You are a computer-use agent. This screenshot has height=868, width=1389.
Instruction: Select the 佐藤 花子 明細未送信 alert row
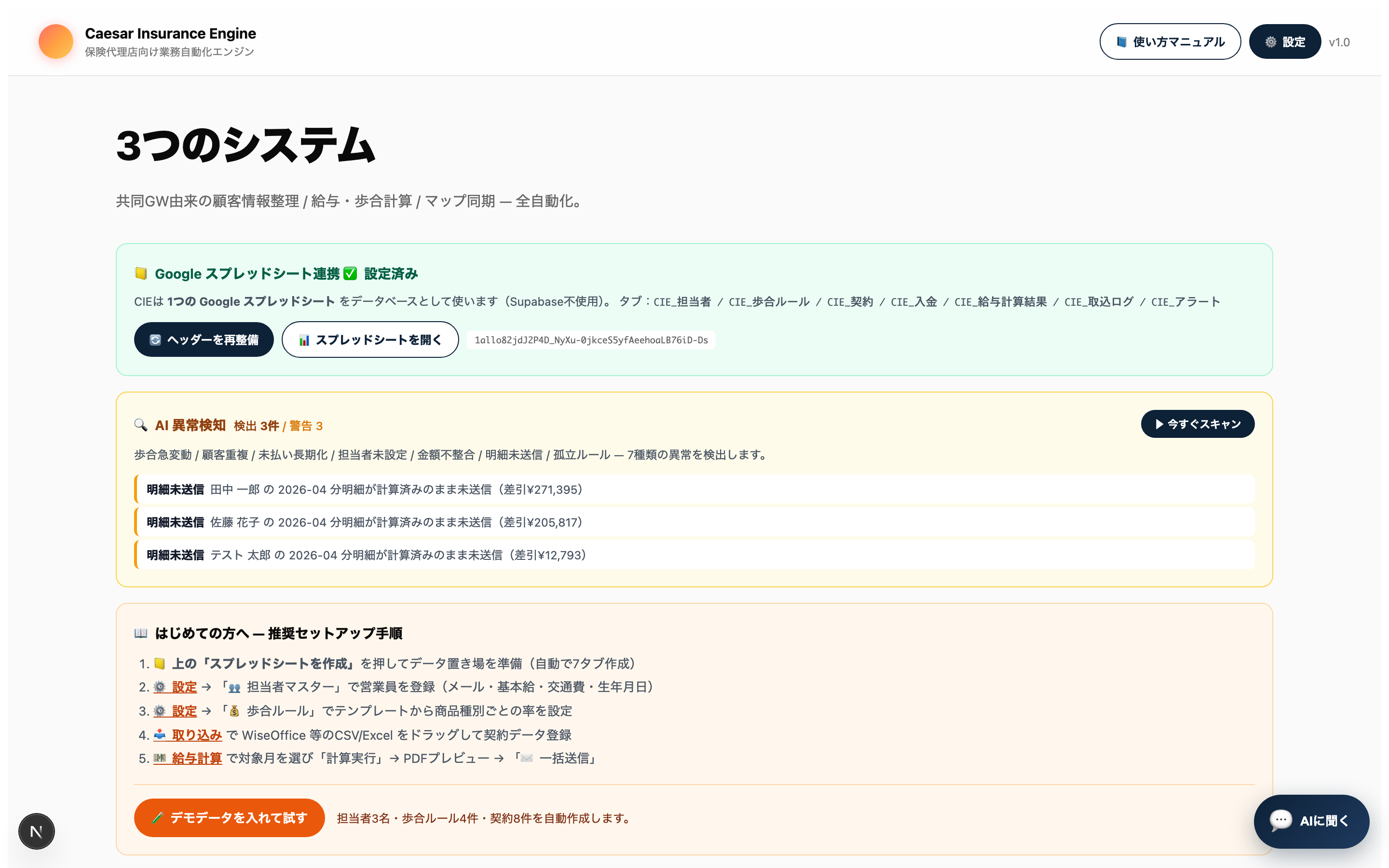(694, 522)
